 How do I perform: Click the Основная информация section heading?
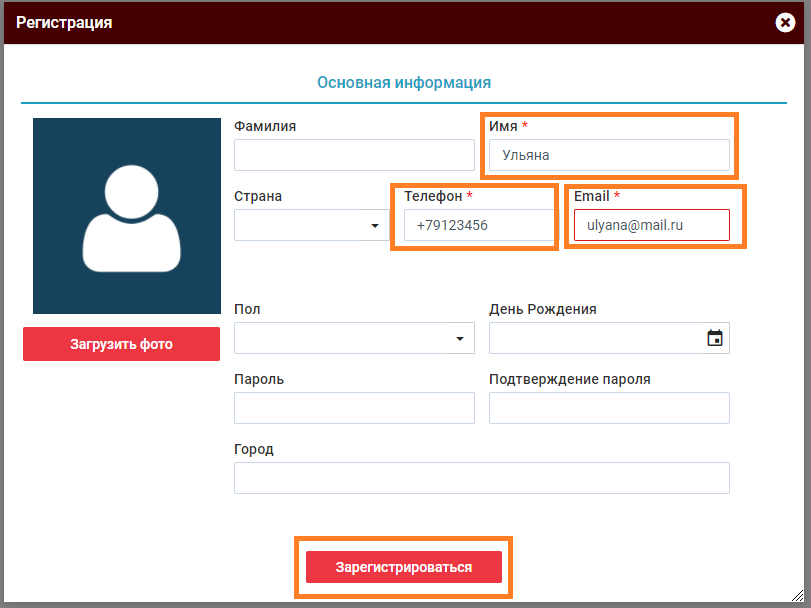tap(404, 82)
